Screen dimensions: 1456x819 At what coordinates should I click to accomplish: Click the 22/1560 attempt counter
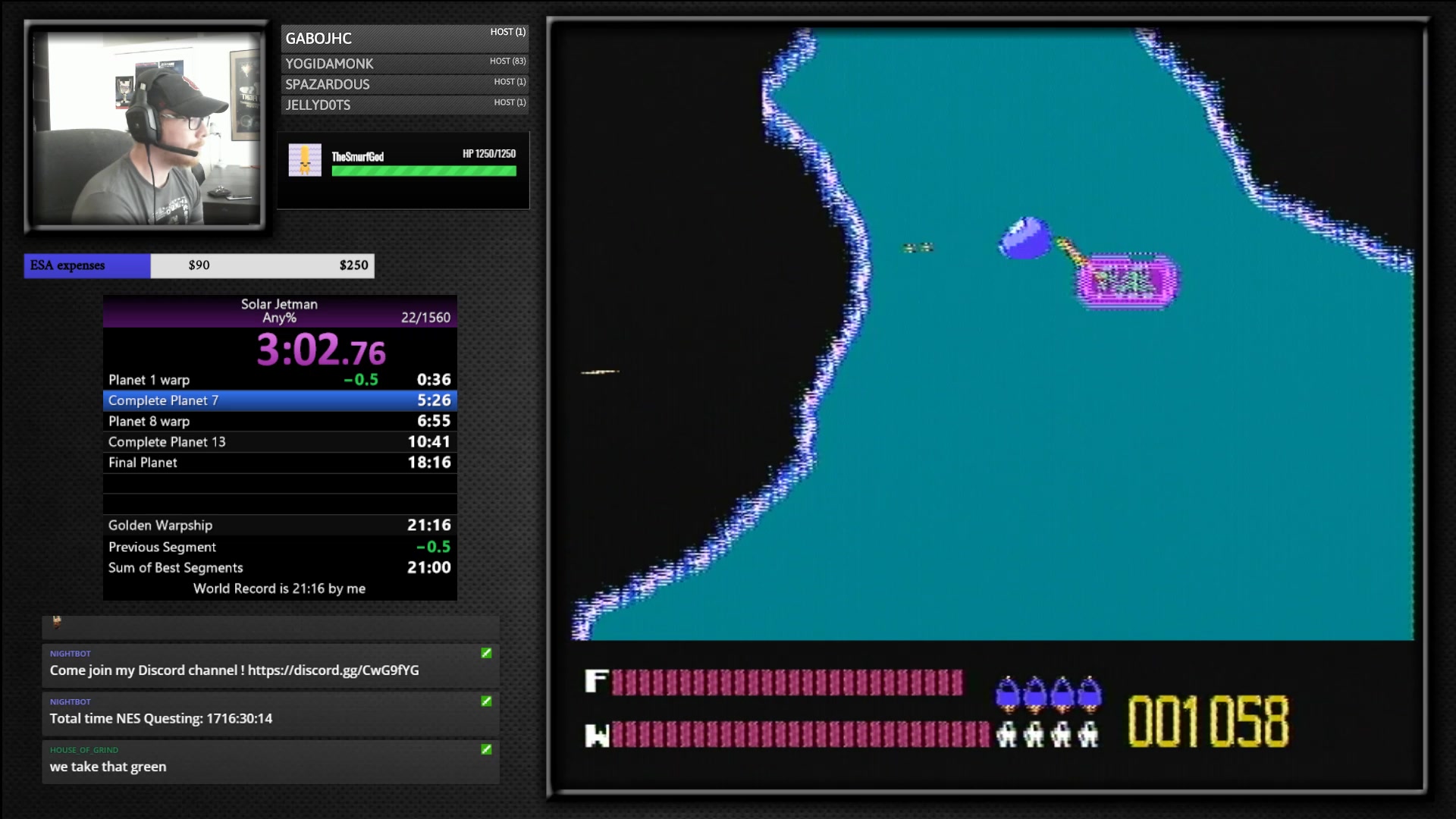pos(425,318)
